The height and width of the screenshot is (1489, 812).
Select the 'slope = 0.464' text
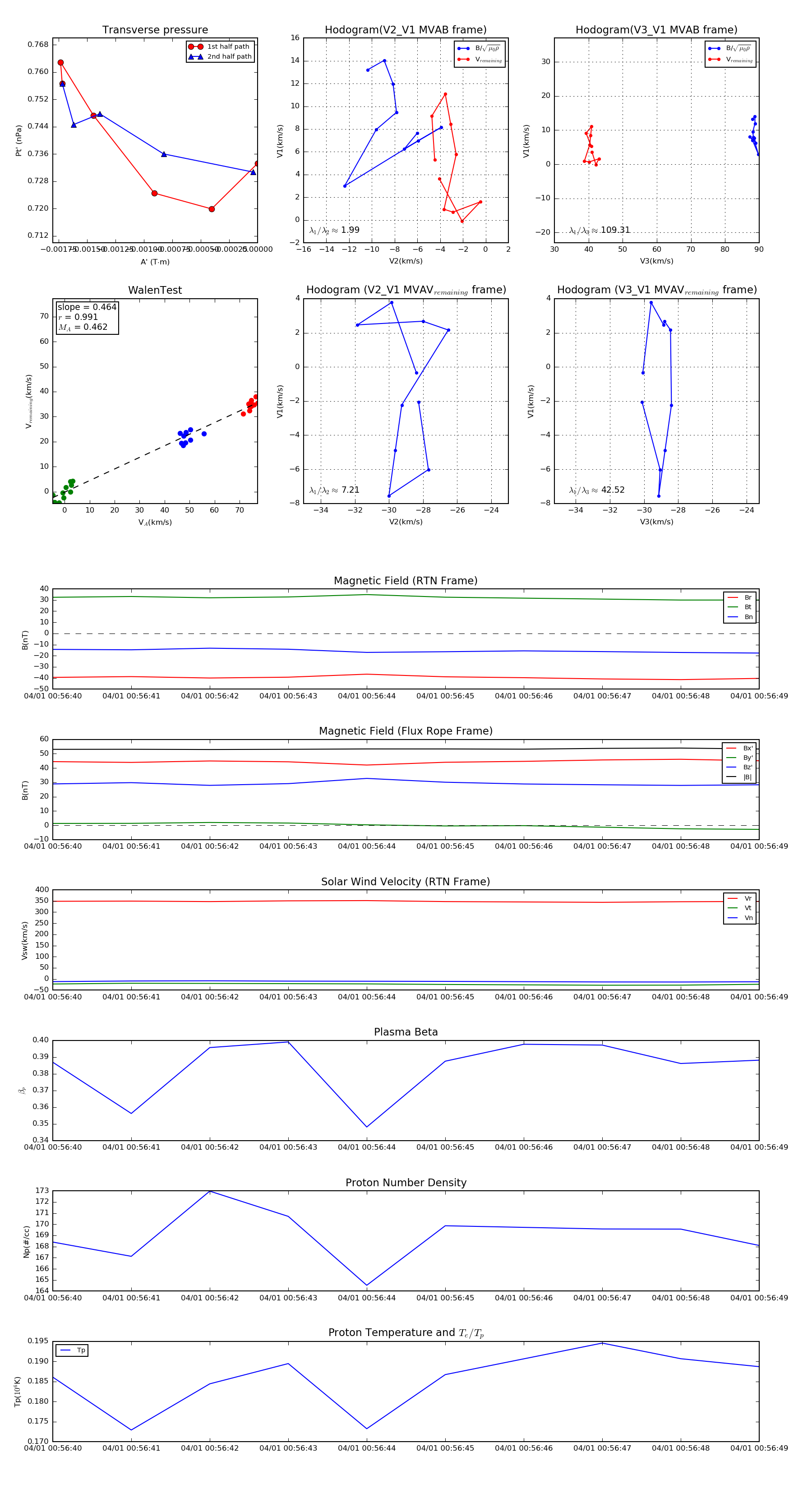87,307
